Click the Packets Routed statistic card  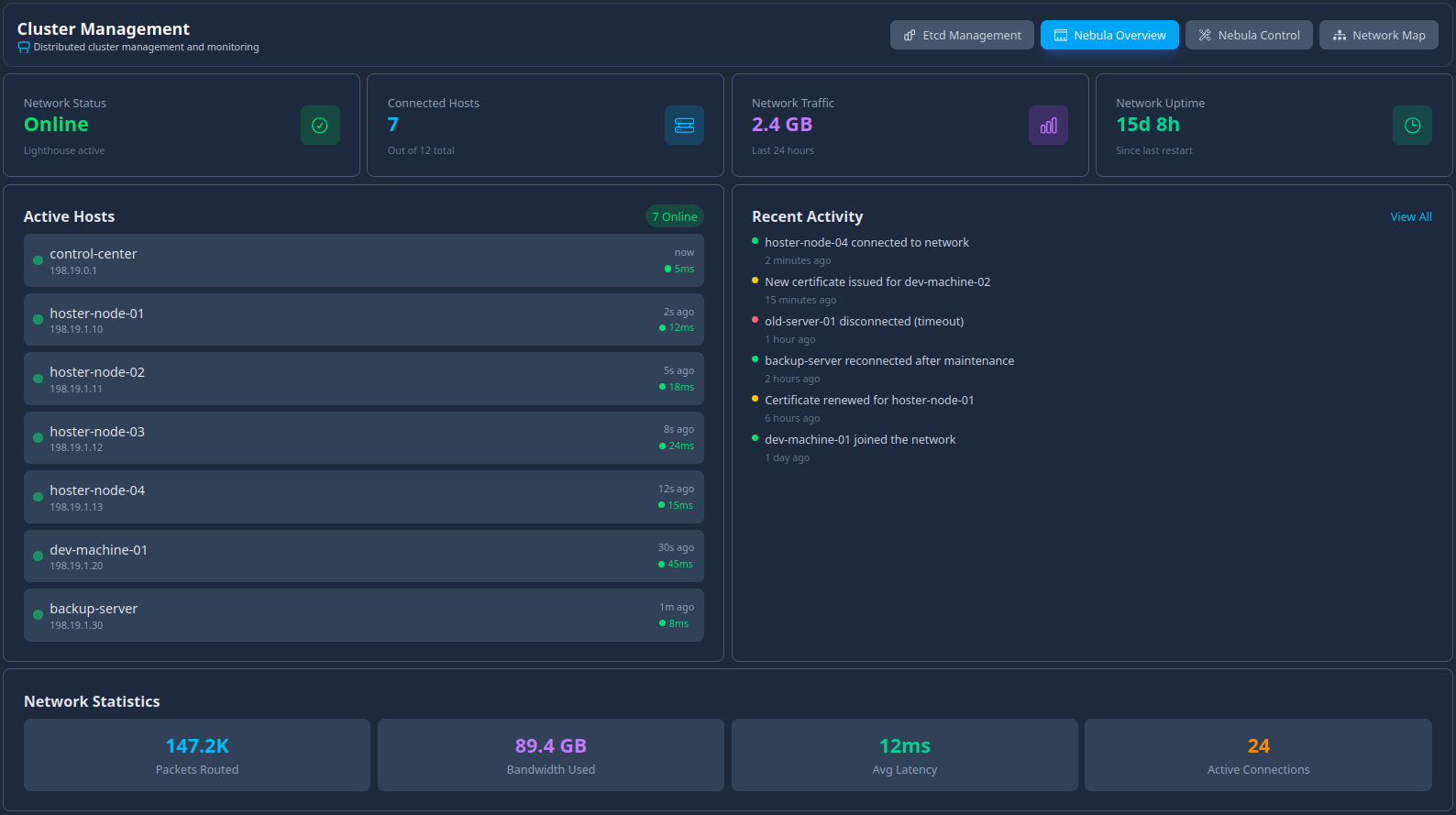click(x=197, y=755)
